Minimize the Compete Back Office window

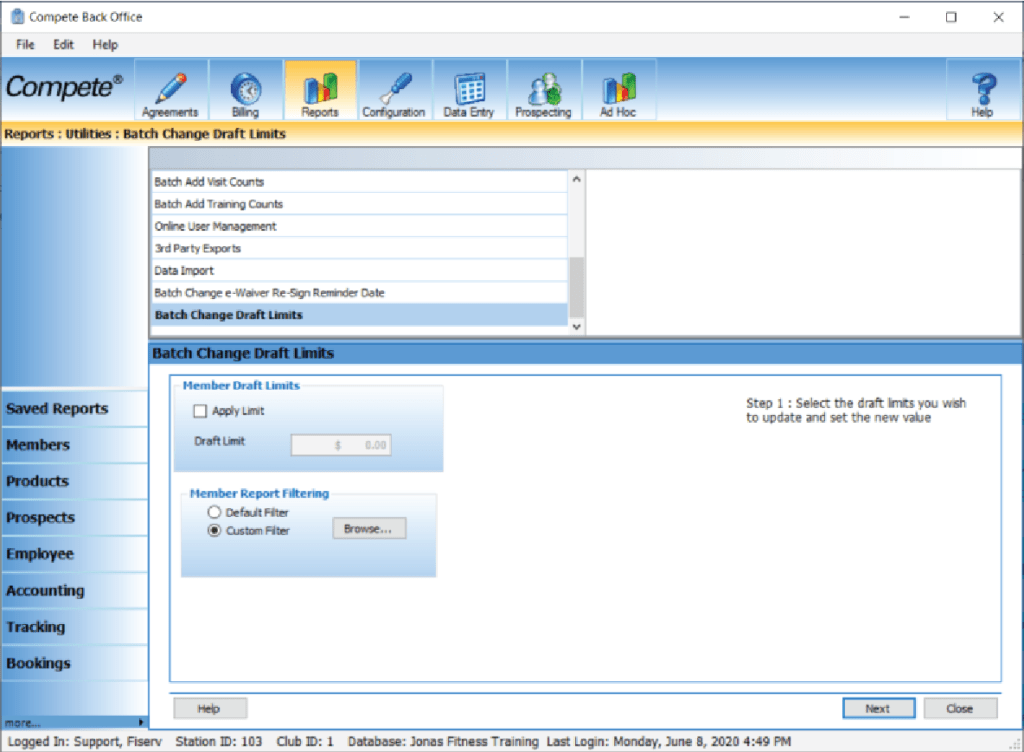coord(904,17)
